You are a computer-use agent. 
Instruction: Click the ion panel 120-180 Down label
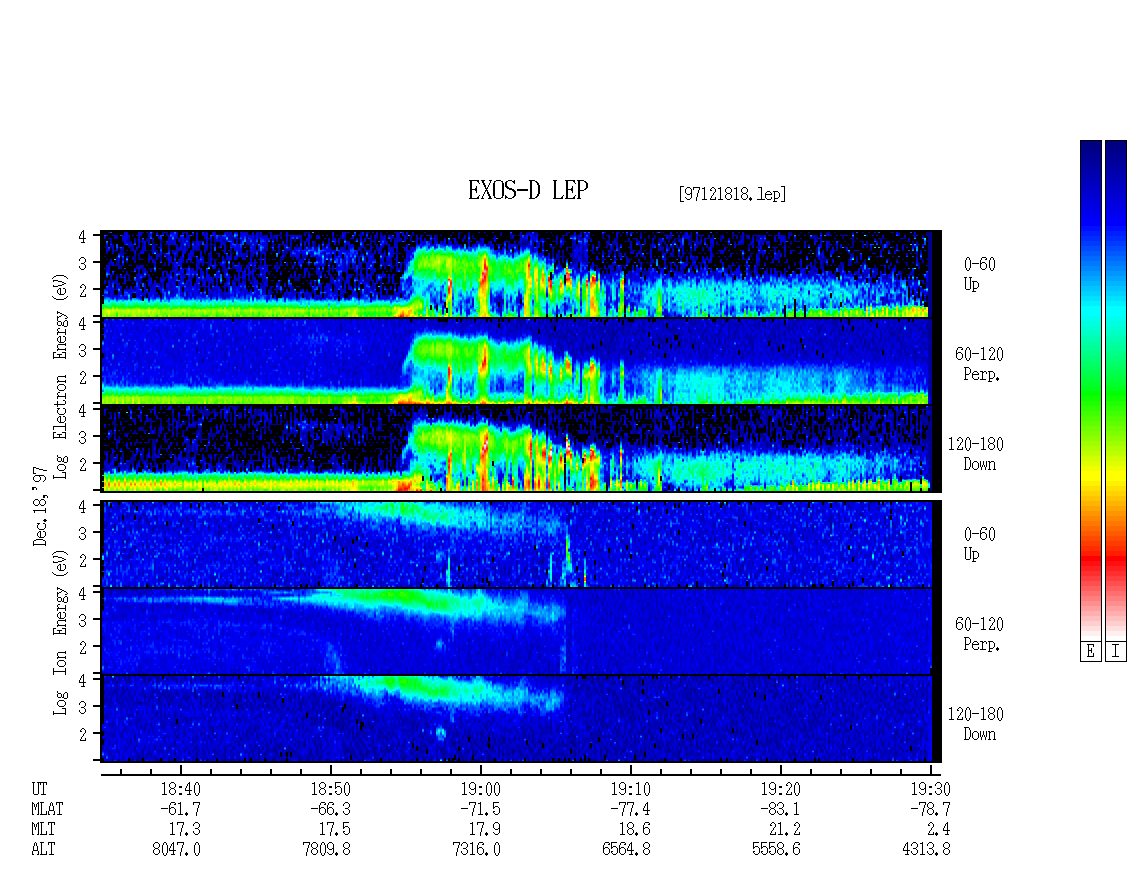[976, 724]
